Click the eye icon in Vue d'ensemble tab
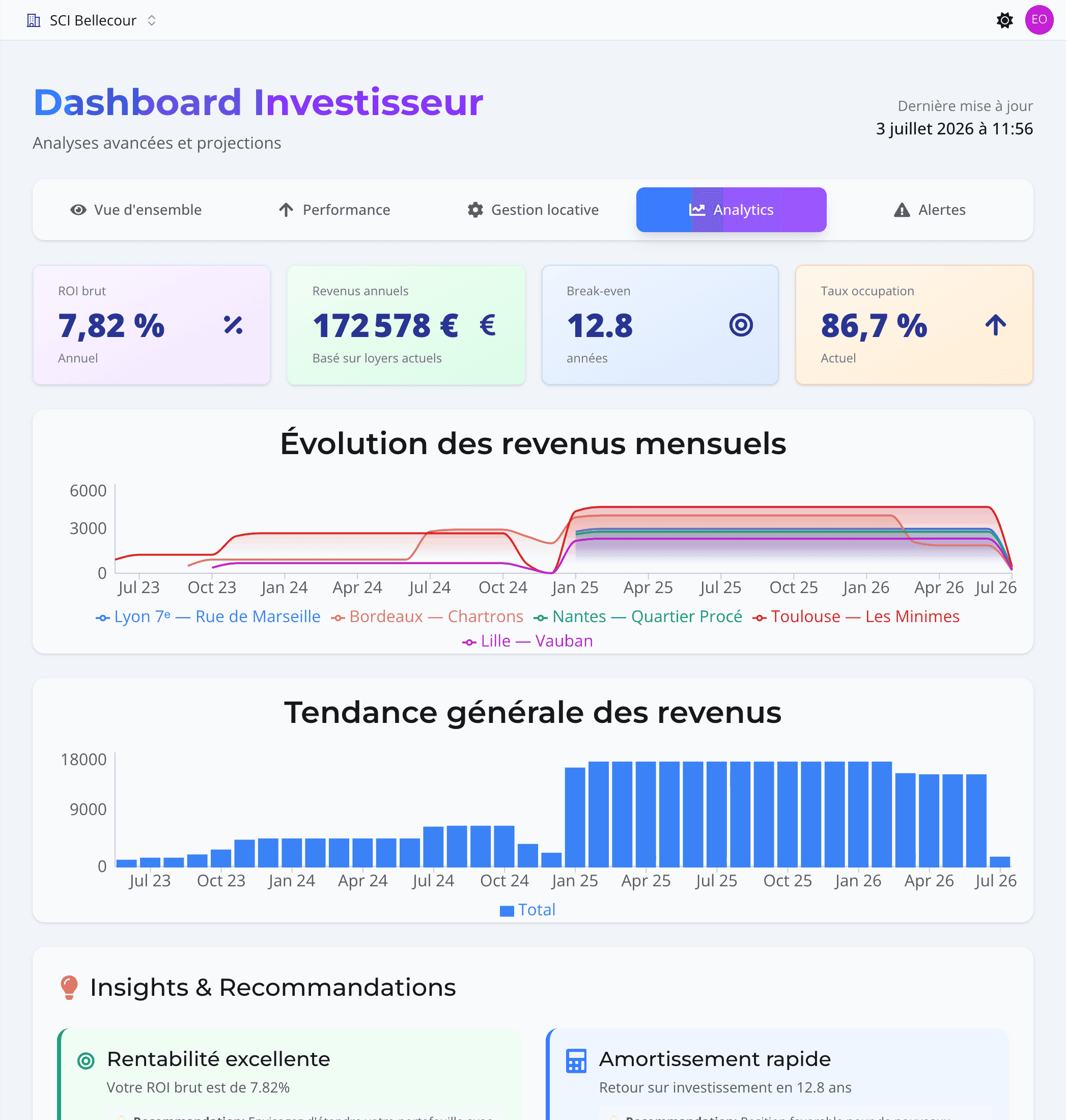Viewport: 1066px width, 1120px height. 78,210
